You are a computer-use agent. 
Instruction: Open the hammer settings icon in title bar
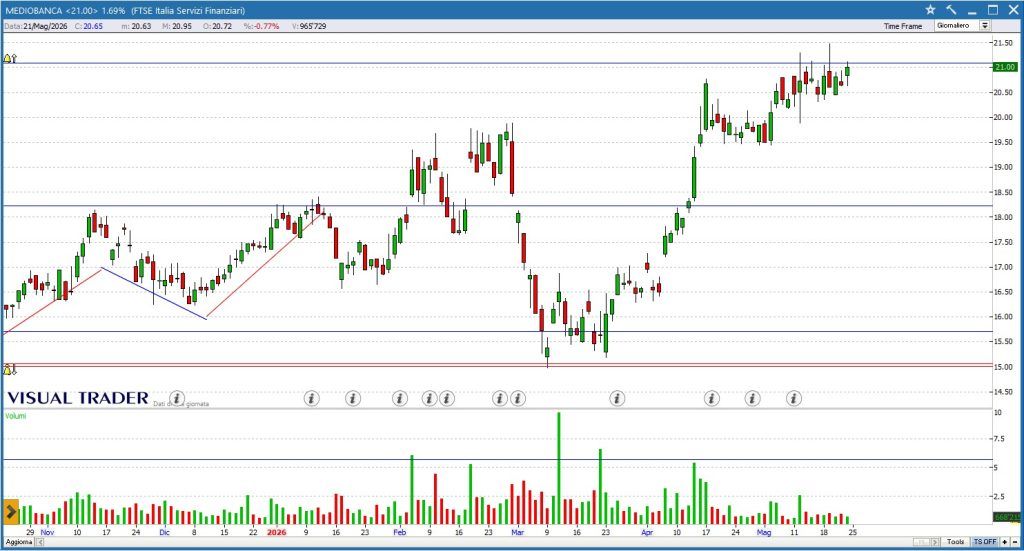tap(952, 10)
